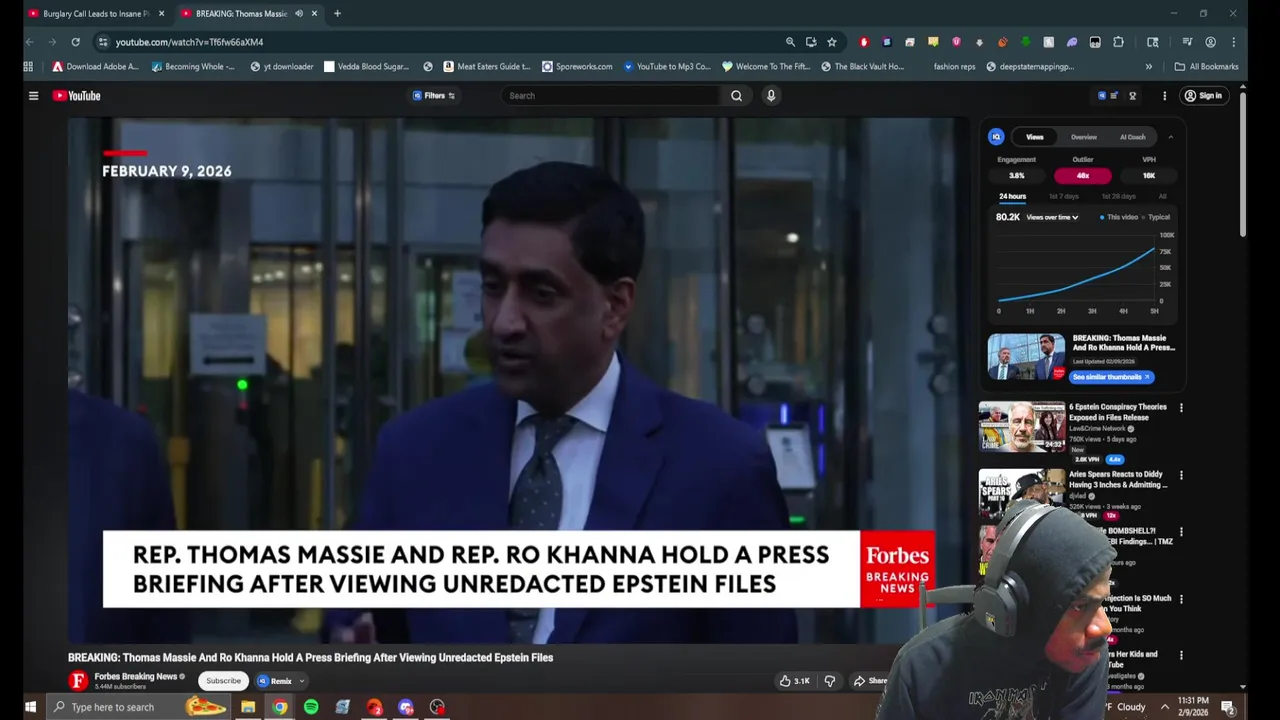Expand the Remix dropdown arrow

pyautogui.click(x=301, y=681)
